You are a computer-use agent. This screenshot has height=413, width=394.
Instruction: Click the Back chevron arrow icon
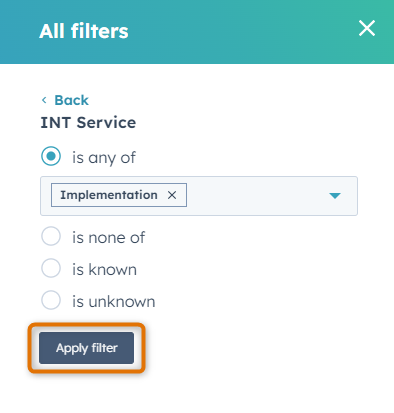pyautogui.click(x=44, y=100)
